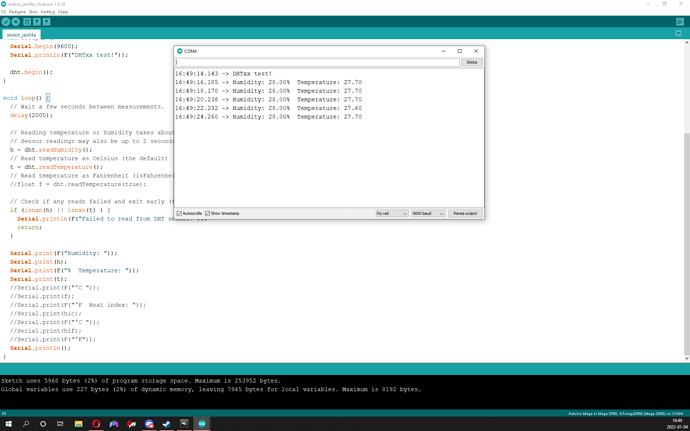The height and width of the screenshot is (431, 690).
Task: Click the dht.begin(); code line
Action: point(31,72)
